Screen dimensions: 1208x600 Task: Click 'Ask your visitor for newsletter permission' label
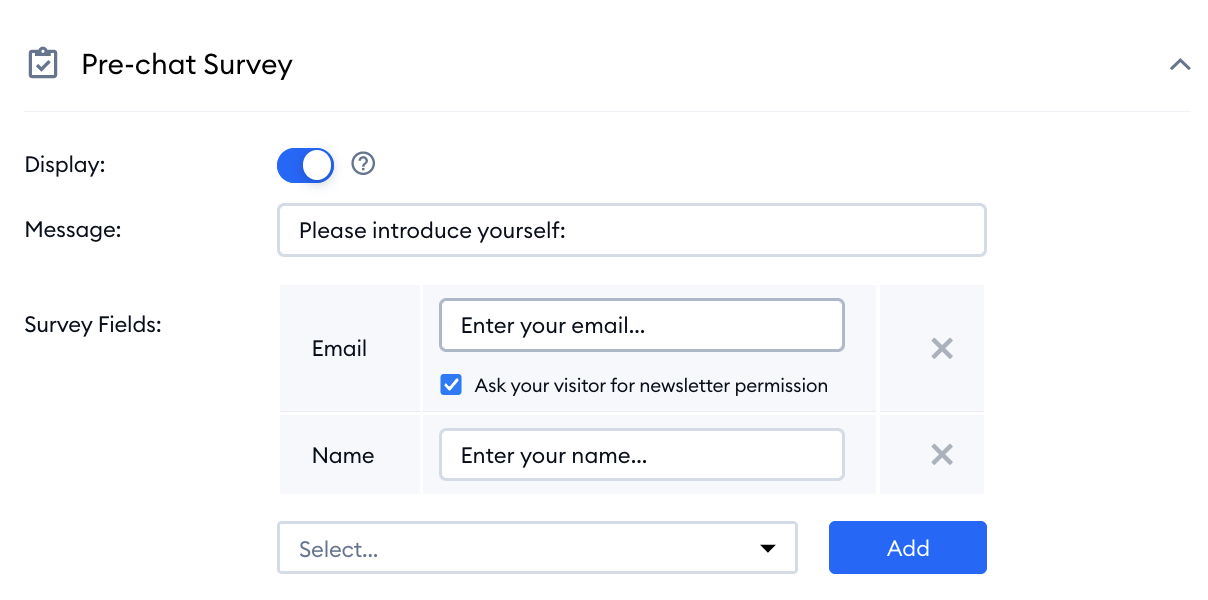tap(651, 385)
